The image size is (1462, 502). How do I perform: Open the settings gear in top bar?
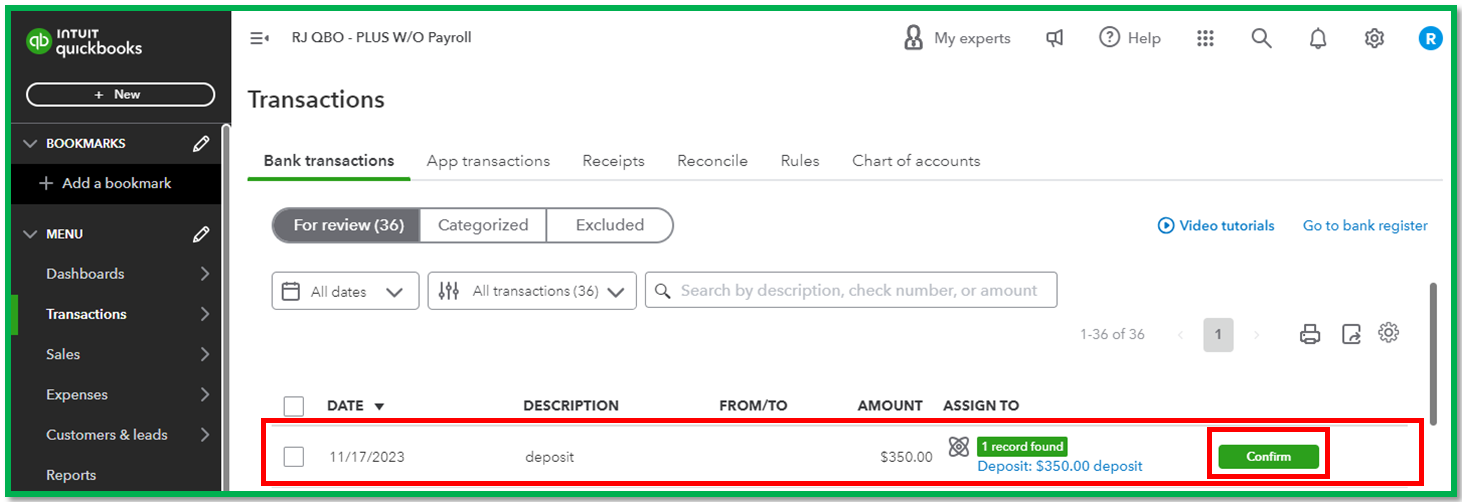1374,38
